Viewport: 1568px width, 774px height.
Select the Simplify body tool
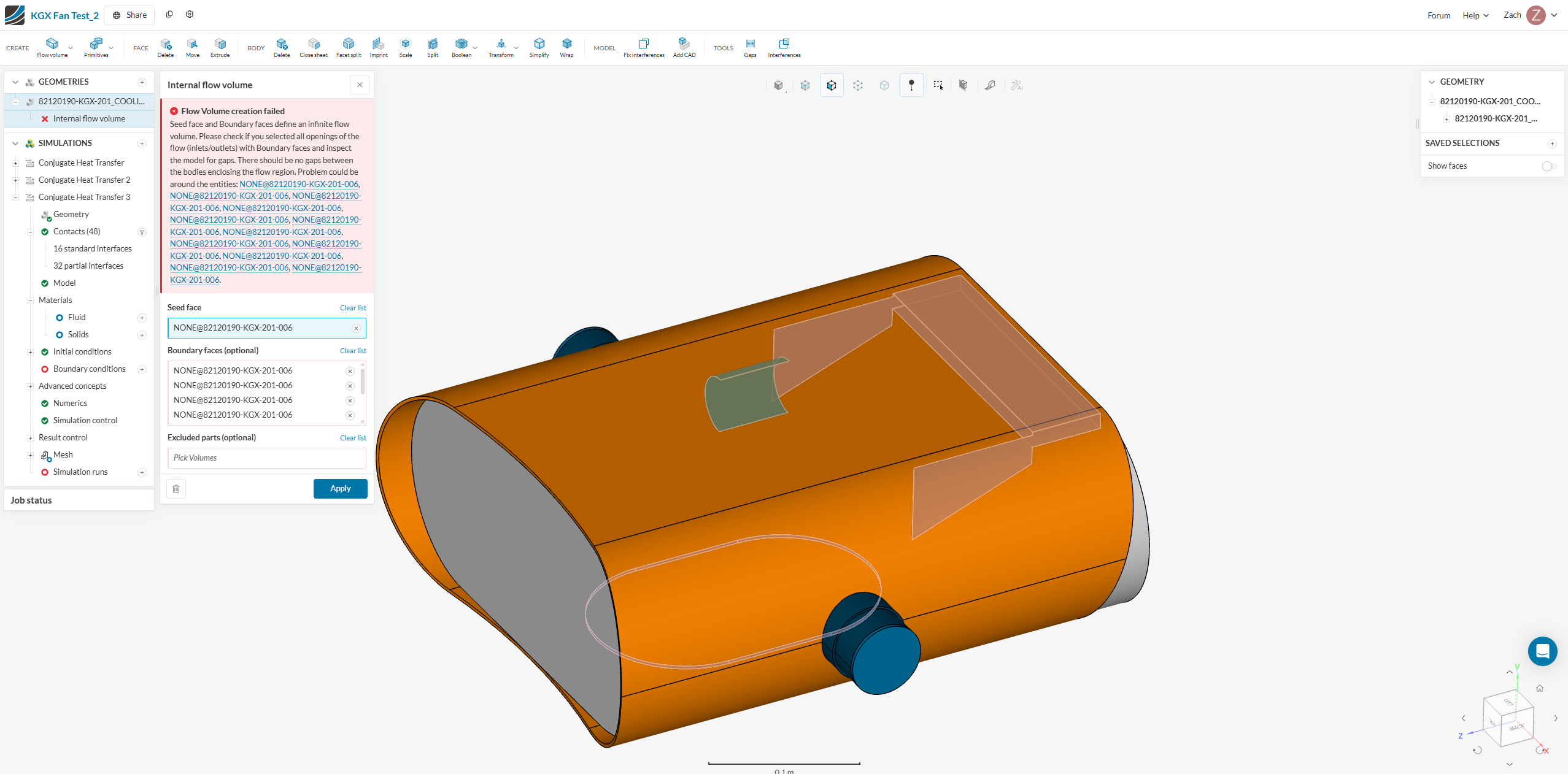pos(539,47)
